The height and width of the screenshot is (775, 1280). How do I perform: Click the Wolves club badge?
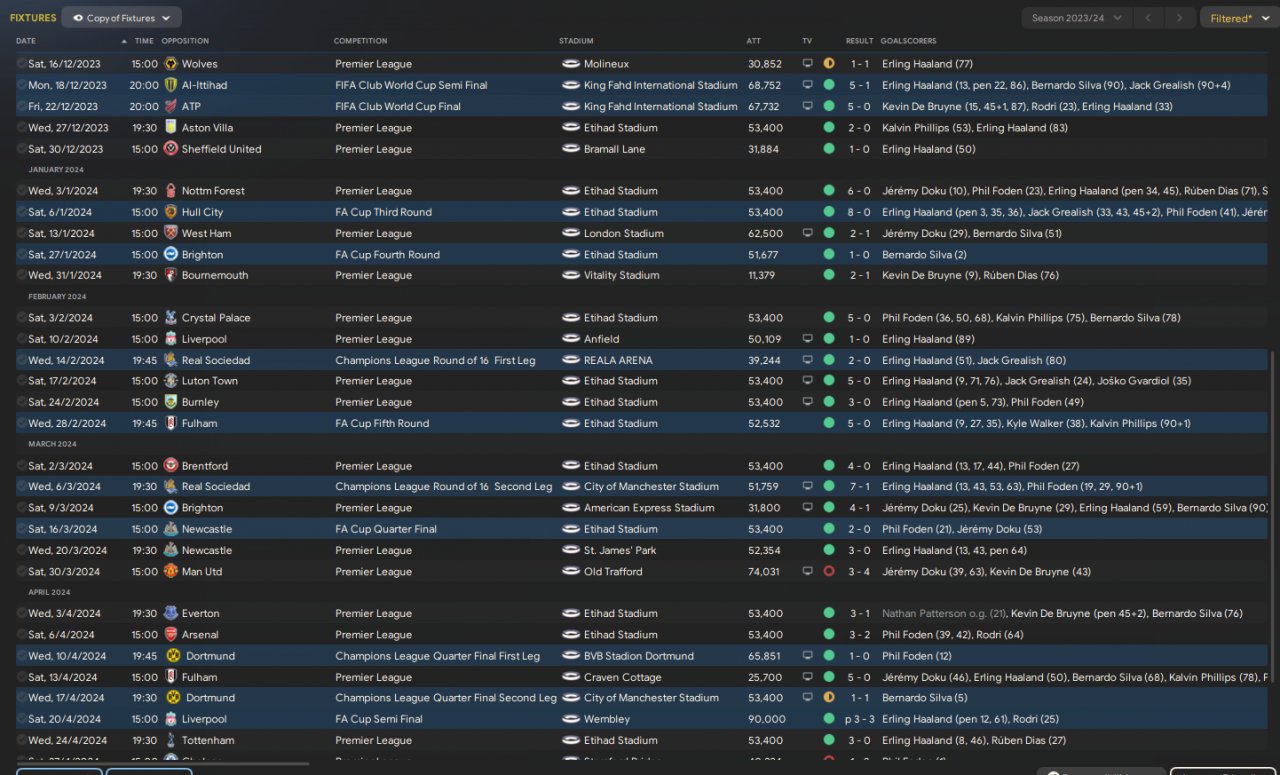pos(170,64)
